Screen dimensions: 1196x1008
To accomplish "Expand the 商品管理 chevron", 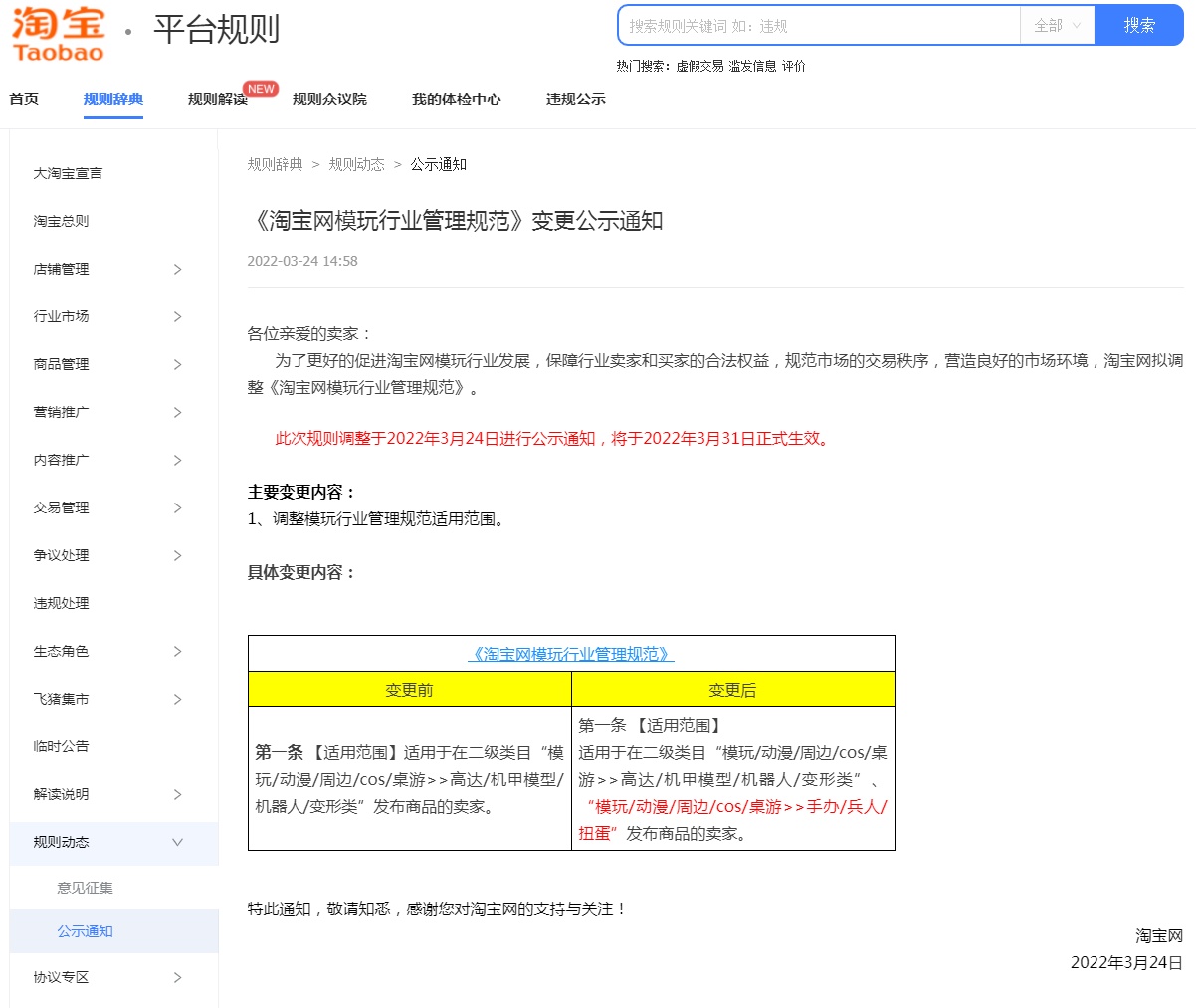I will [178, 364].
